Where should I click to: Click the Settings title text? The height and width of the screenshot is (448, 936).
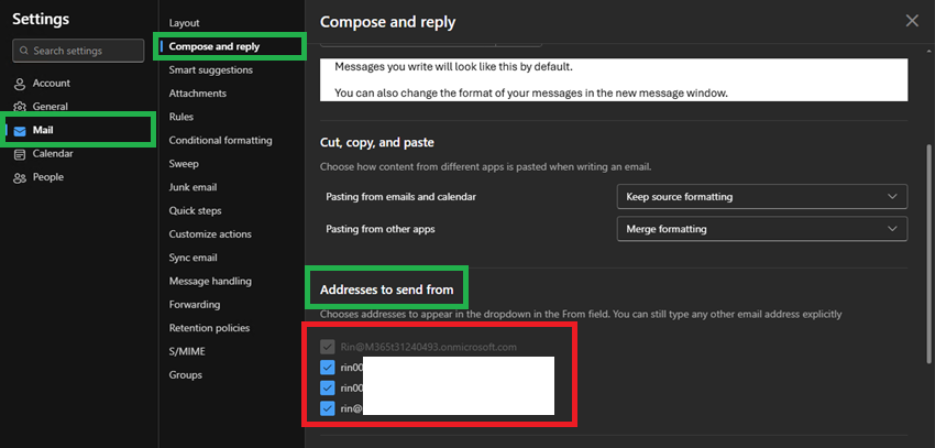[41, 19]
